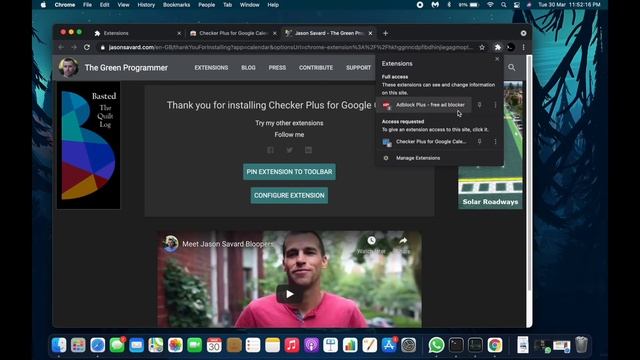Open Calendar from the Dock
Image resolution: width=640 pixels, height=360 pixels.
click(x=214, y=345)
